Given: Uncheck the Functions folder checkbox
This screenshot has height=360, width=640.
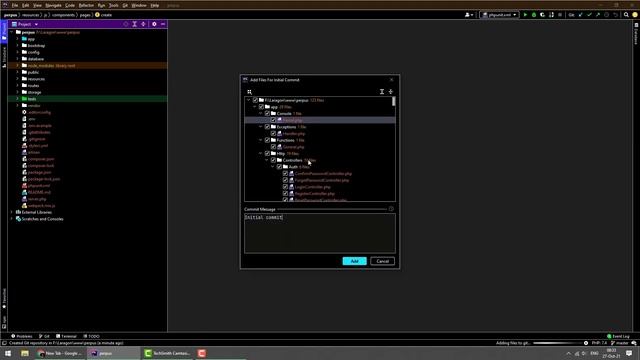Looking at the screenshot, I should [x=267, y=140].
